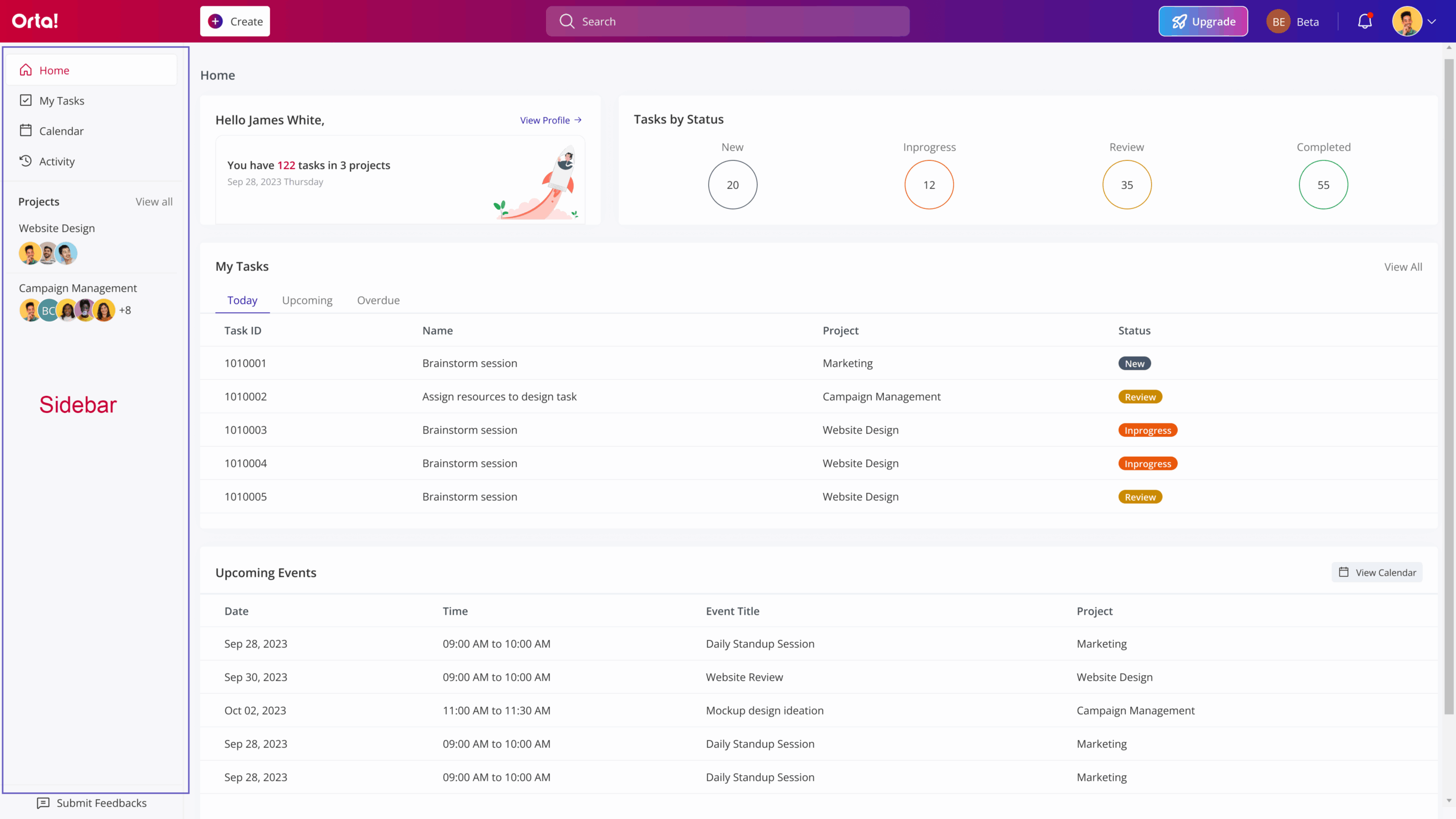This screenshot has height=819, width=1456.
Task: Switch to the Overdue tasks tab
Action: click(x=378, y=300)
